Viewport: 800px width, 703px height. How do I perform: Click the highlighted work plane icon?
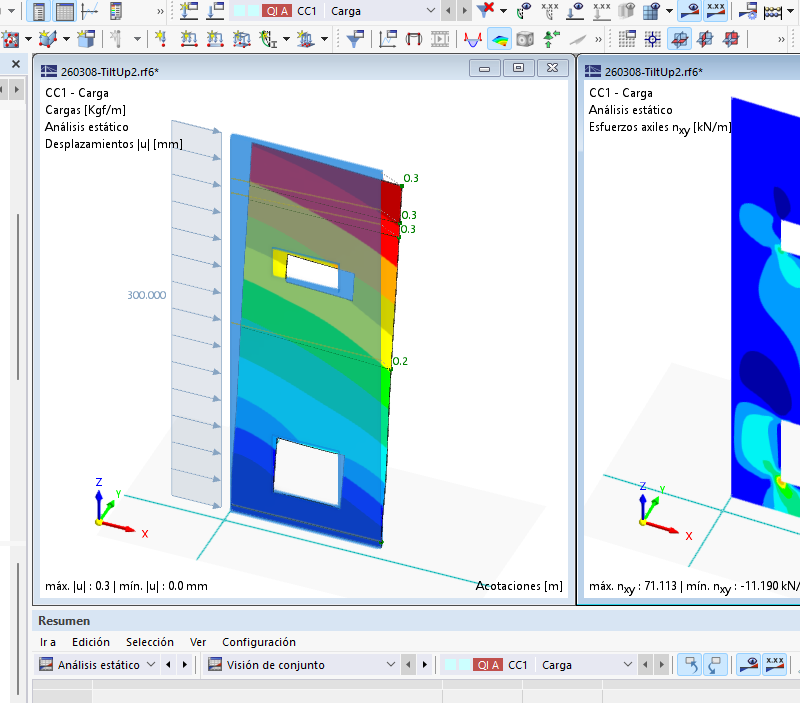(x=679, y=39)
